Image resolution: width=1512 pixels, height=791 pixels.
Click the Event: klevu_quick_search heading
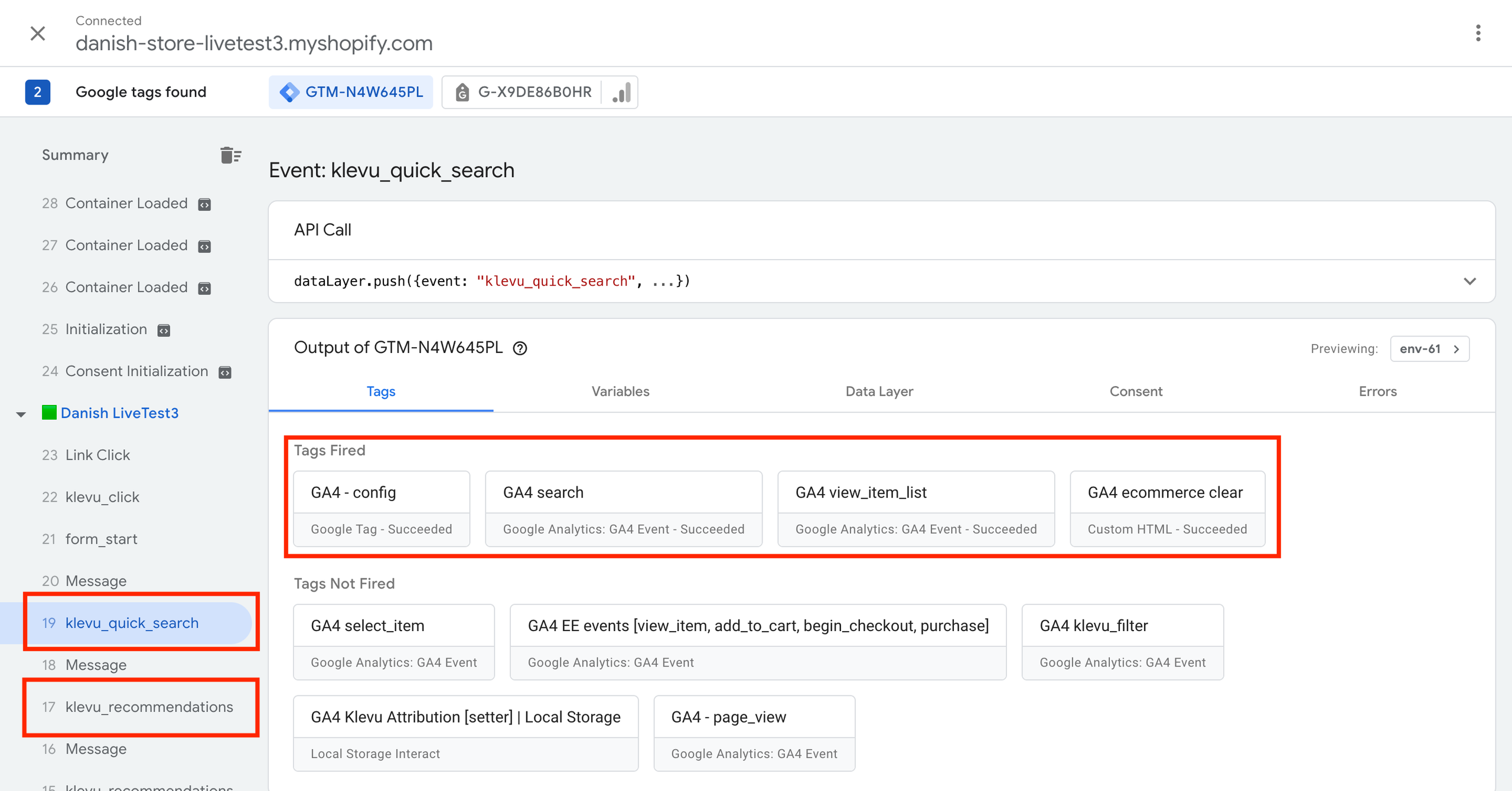coord(392,170)
